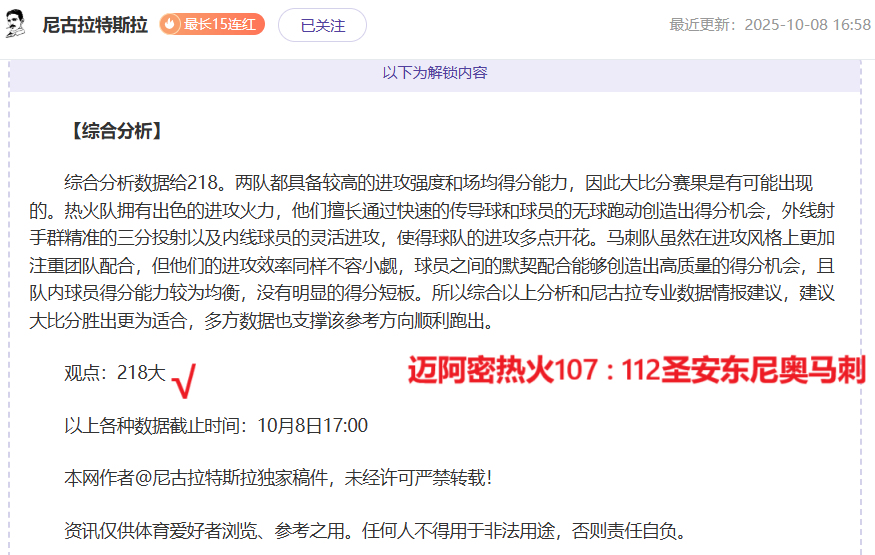Click the red checkmark beside 218大
875x555 pixels.
[184, 379]
